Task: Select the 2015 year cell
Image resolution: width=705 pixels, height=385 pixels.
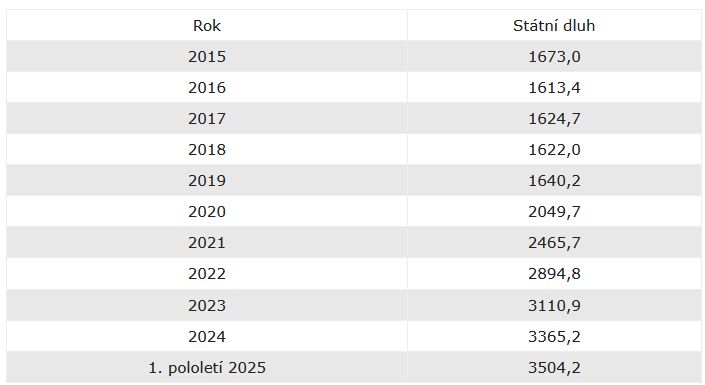Action: (207, 57)
